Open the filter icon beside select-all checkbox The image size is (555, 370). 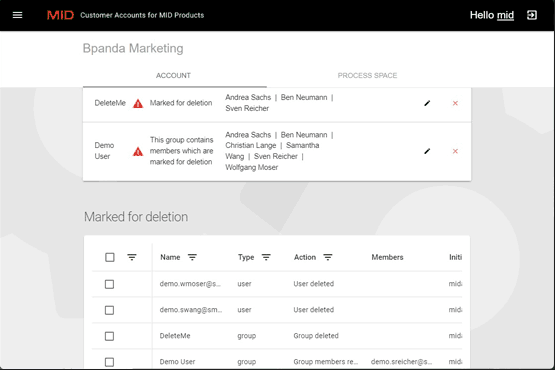pos(132,257)
